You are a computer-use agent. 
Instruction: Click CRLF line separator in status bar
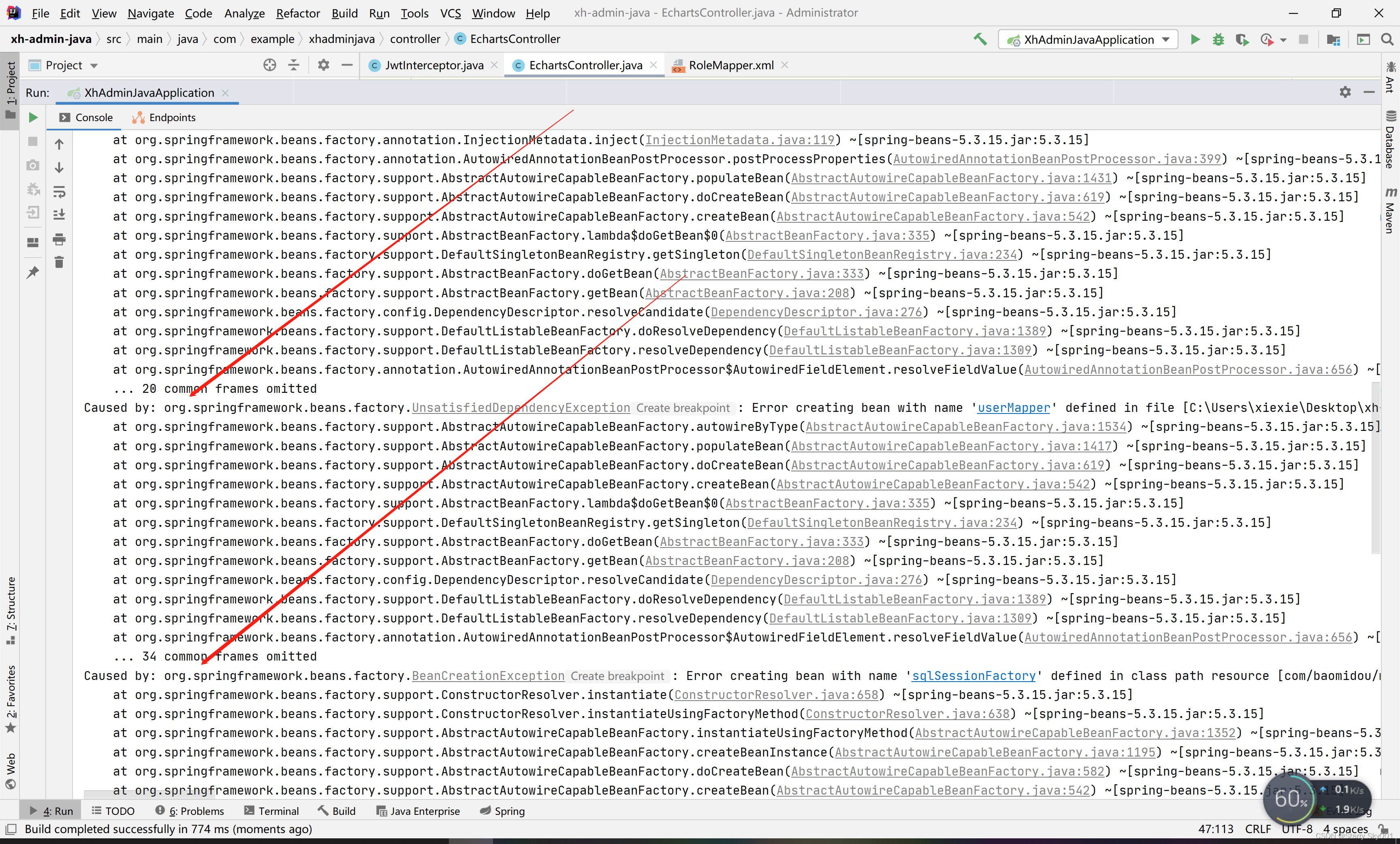click(1257, 829)
